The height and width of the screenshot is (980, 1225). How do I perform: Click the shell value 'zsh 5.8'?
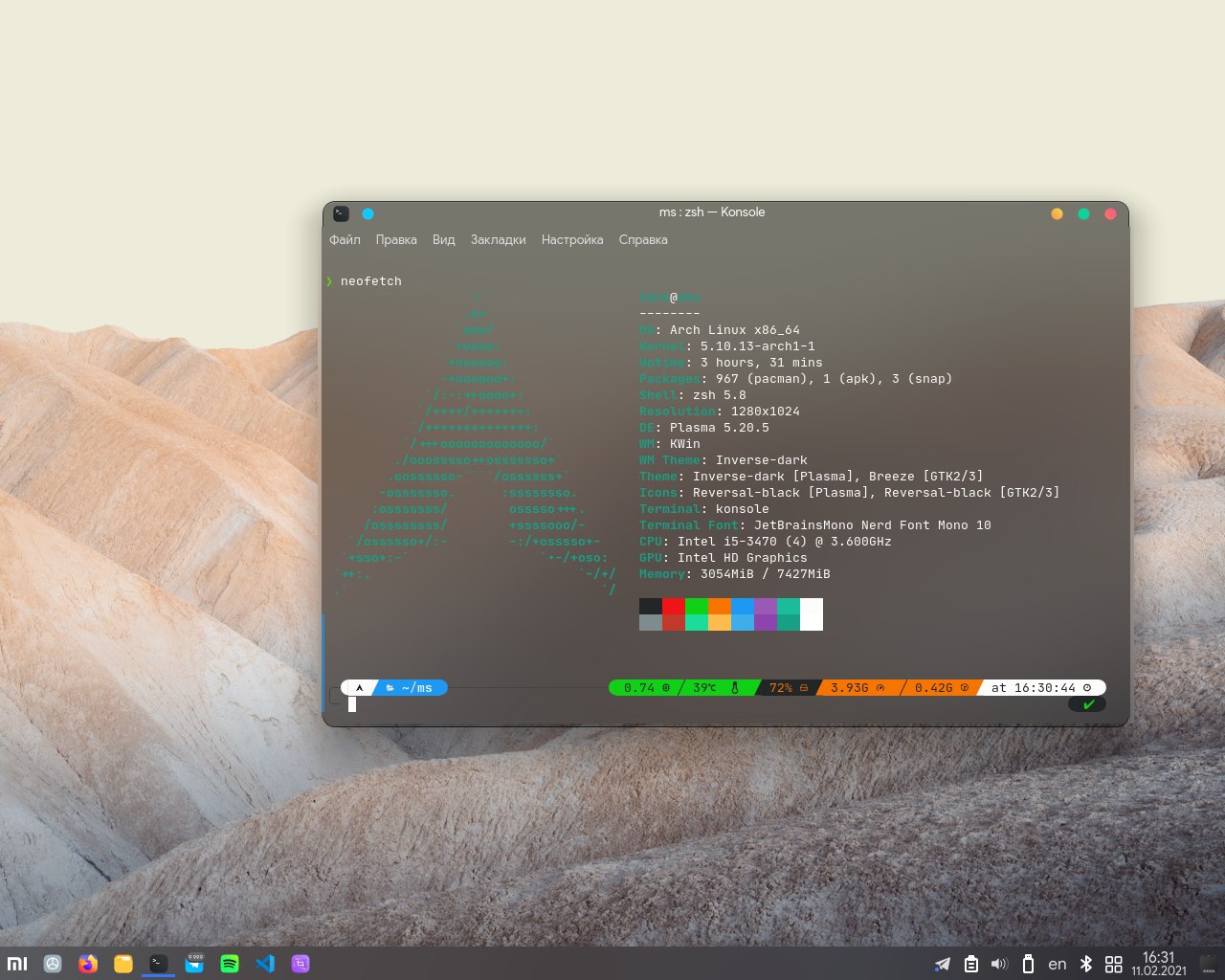pyautogui.click(x=720, y=395)
